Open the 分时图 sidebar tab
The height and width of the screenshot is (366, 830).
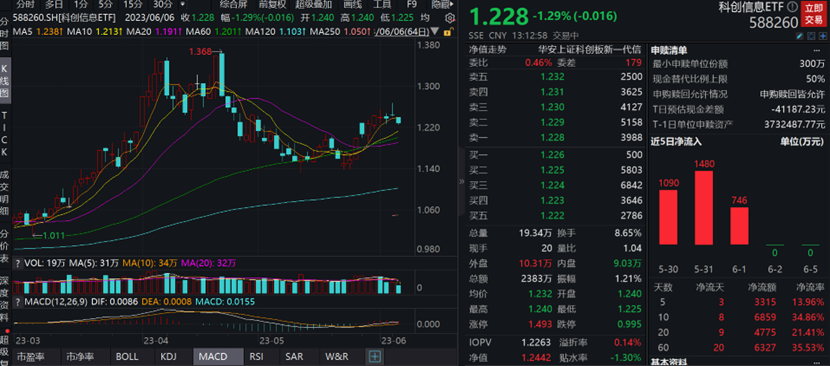[4, 33]
